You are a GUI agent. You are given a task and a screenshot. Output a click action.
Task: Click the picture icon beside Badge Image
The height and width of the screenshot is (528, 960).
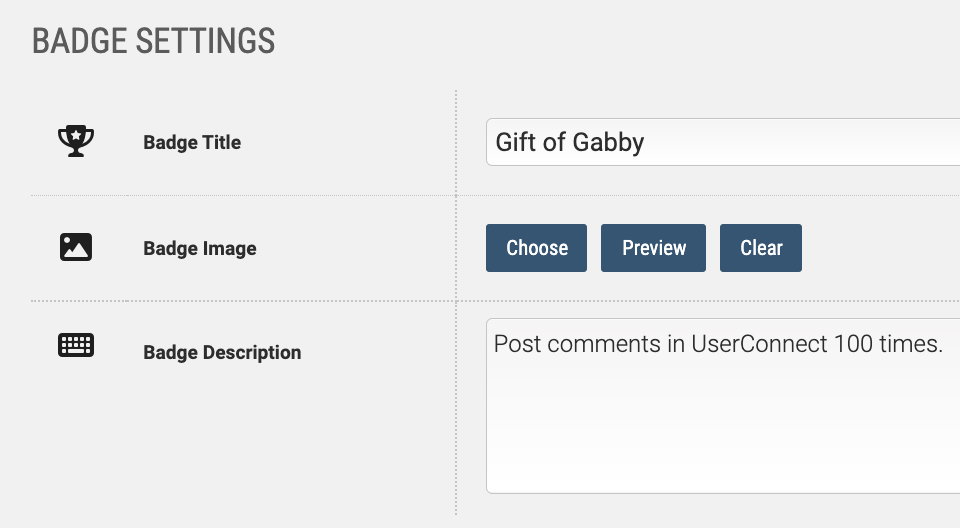[x=76, y=247]
